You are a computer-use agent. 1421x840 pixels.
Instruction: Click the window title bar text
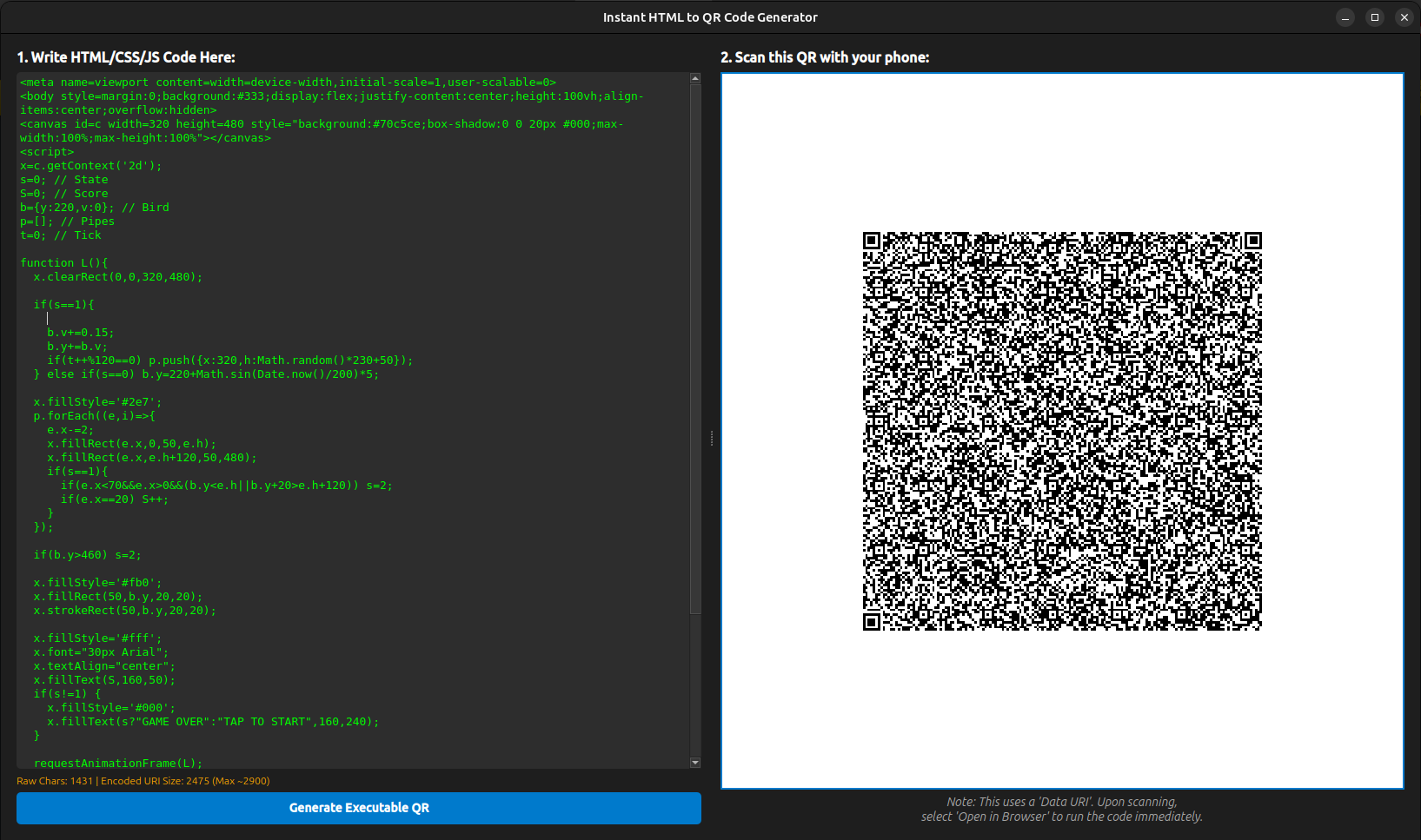[710, 17]
